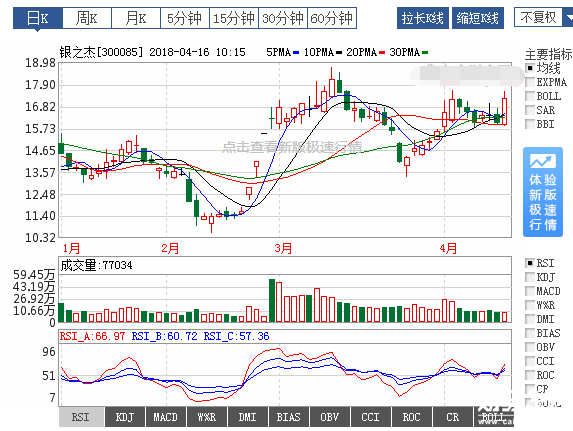Open the ROC bottom tab
The image size is (573, 431).
411,417
